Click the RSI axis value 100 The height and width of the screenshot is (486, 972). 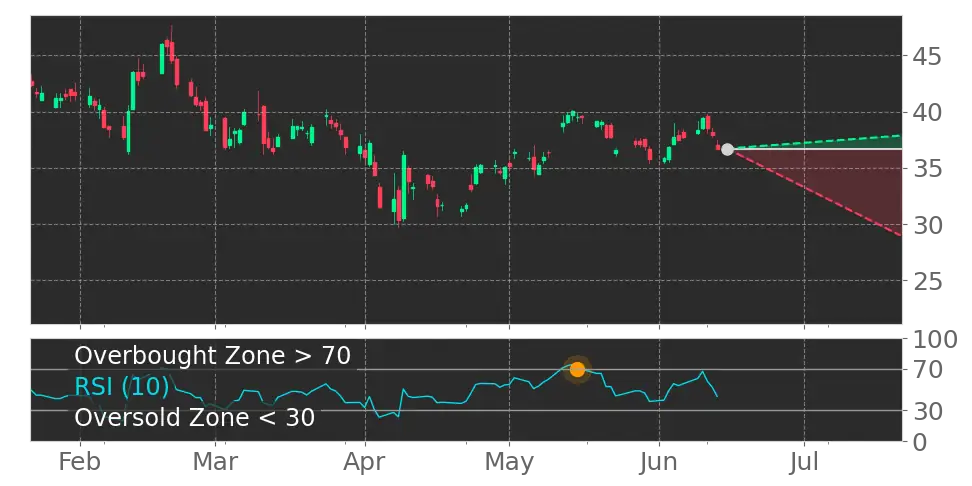935,340
